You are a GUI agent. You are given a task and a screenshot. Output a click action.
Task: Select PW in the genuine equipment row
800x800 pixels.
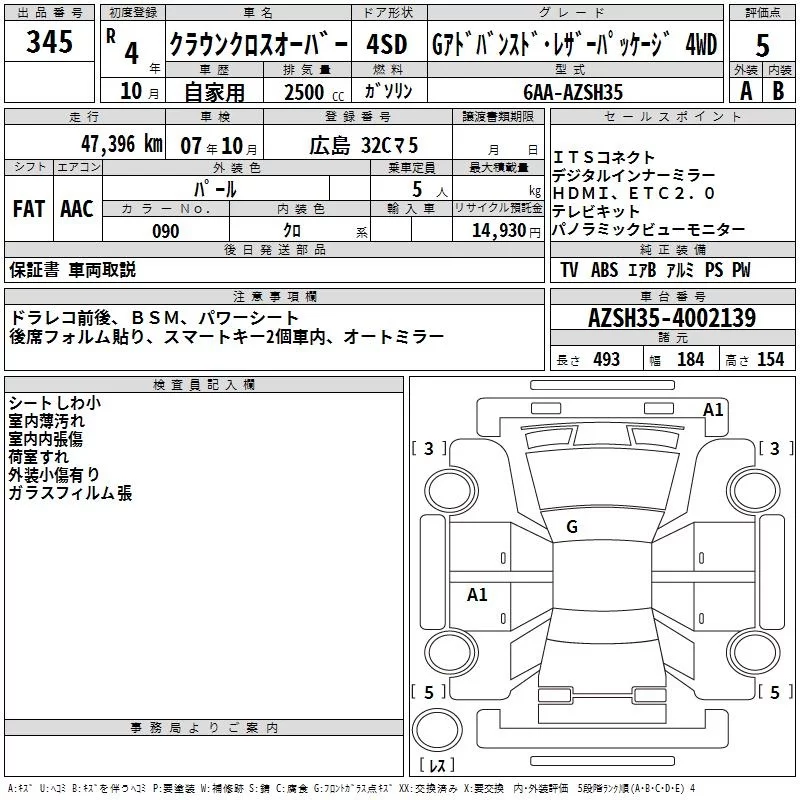pyautogui.click(x=741, y=270)
